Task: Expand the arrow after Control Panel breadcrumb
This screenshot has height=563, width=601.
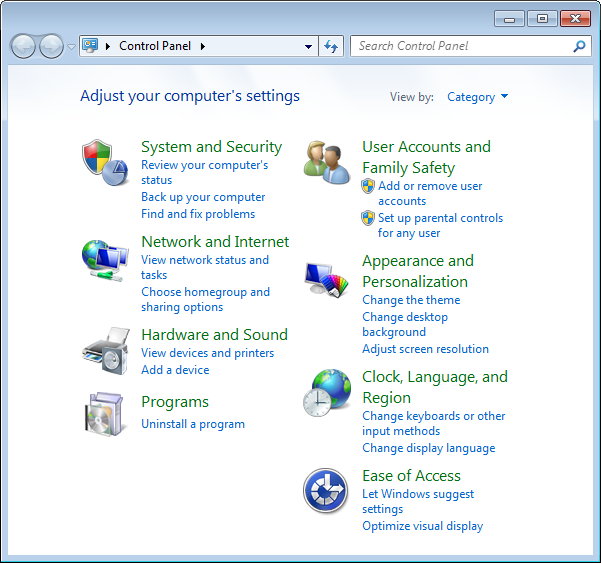Action: [x=203, y=46]
